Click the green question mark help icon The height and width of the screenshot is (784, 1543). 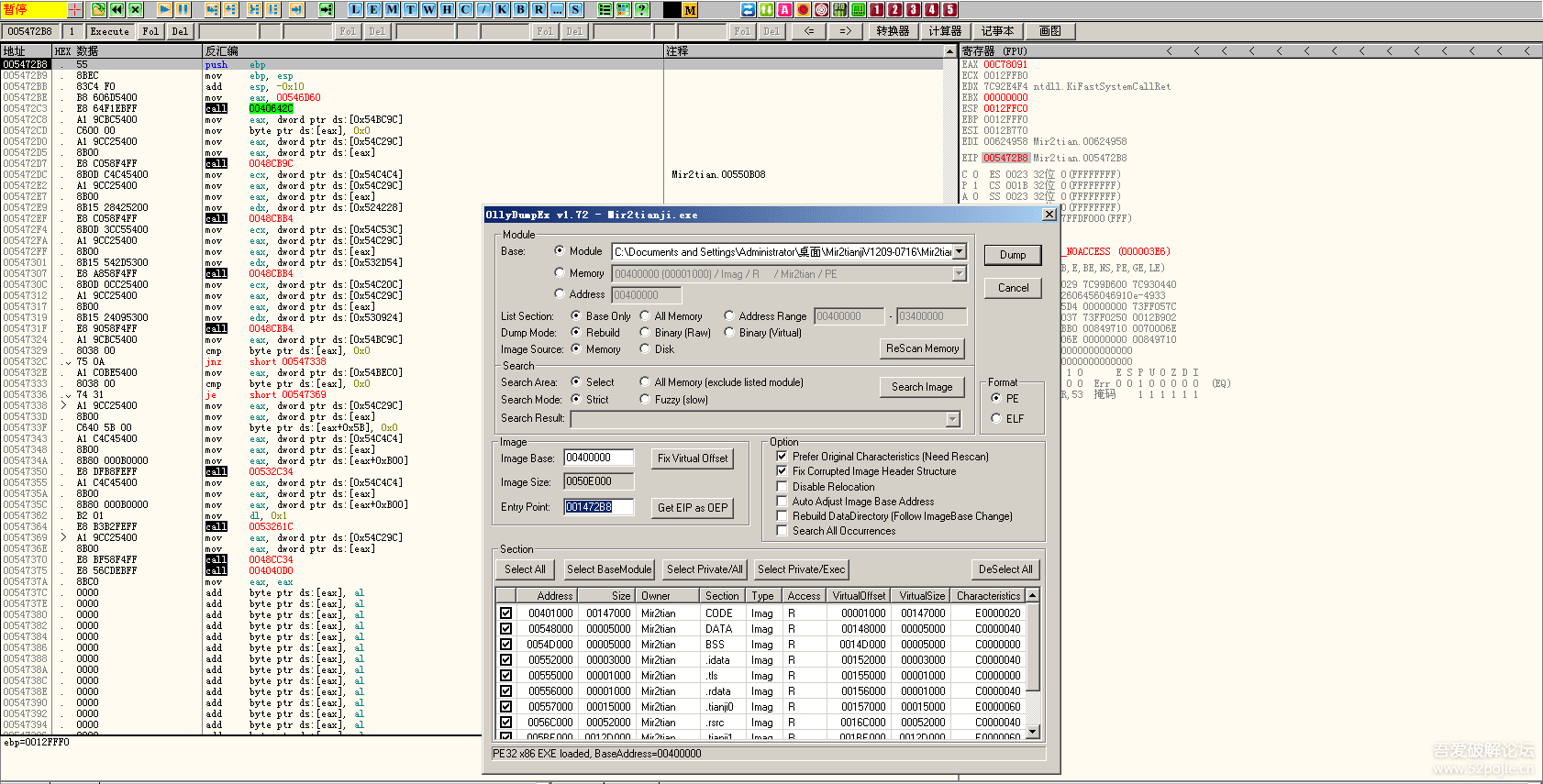642,9
